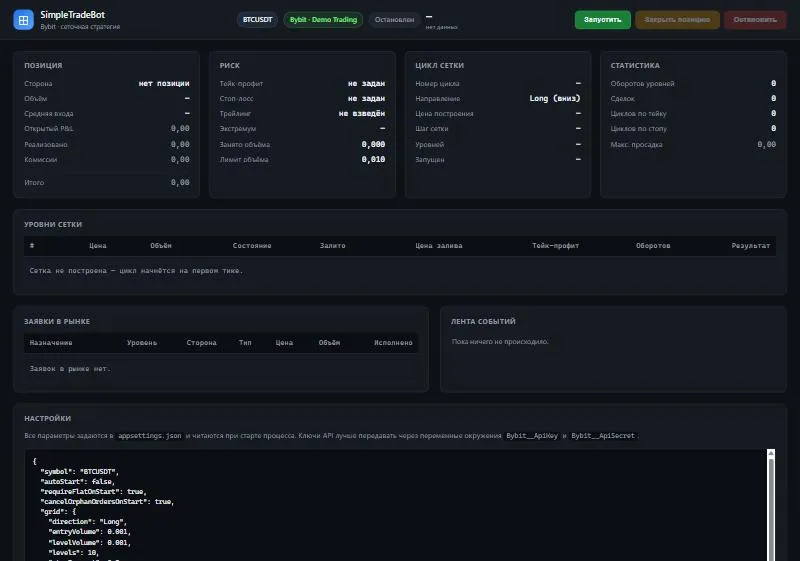
Task: Click the Открытый P&L label
Action: pyautogui.click(x=48, y=129)
